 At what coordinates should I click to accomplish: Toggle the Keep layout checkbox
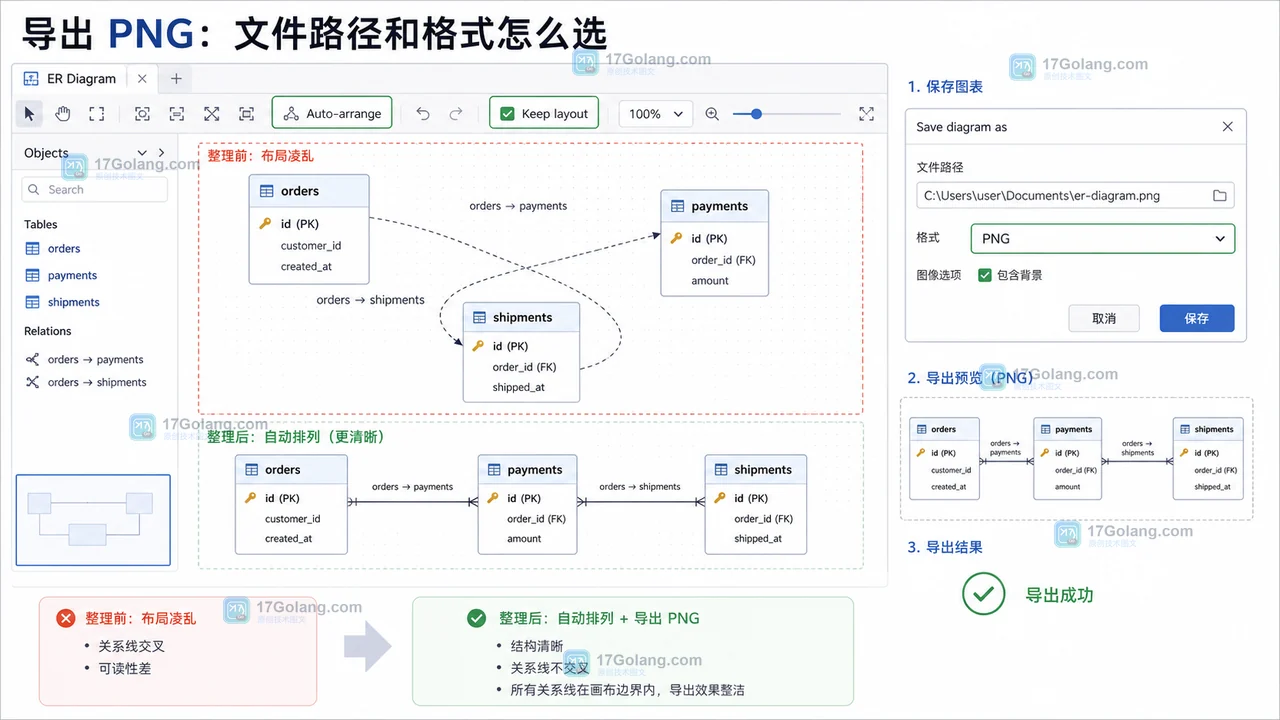coord(507,114)
